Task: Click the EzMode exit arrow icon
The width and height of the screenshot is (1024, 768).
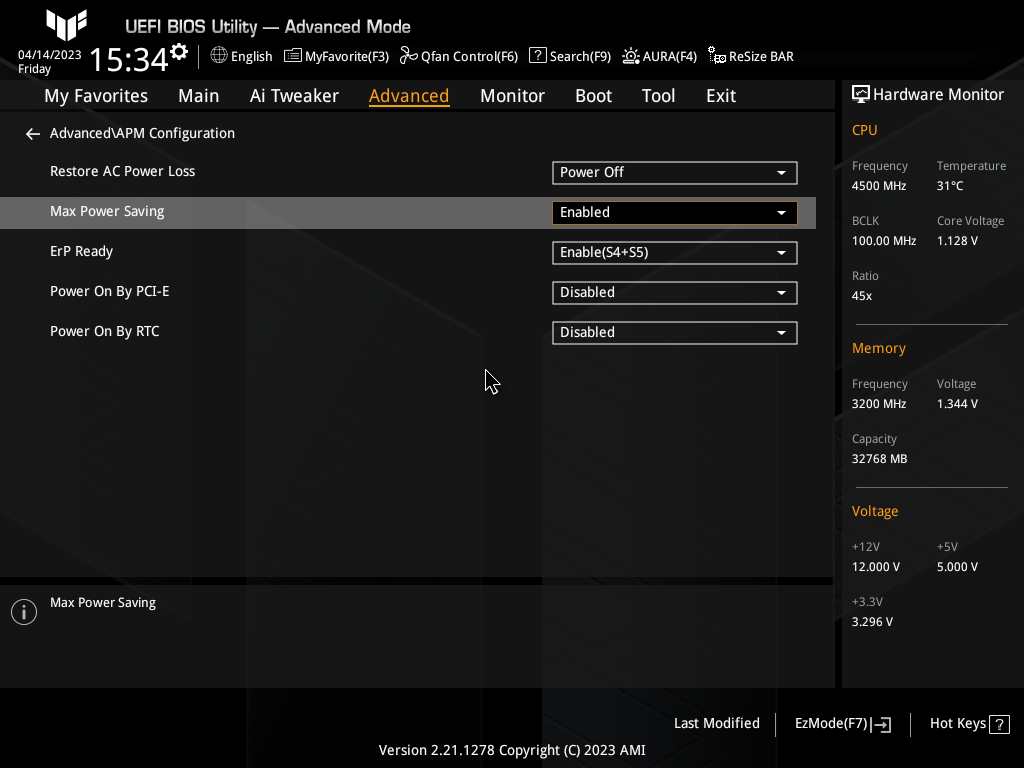Action: tap(881, 724)
